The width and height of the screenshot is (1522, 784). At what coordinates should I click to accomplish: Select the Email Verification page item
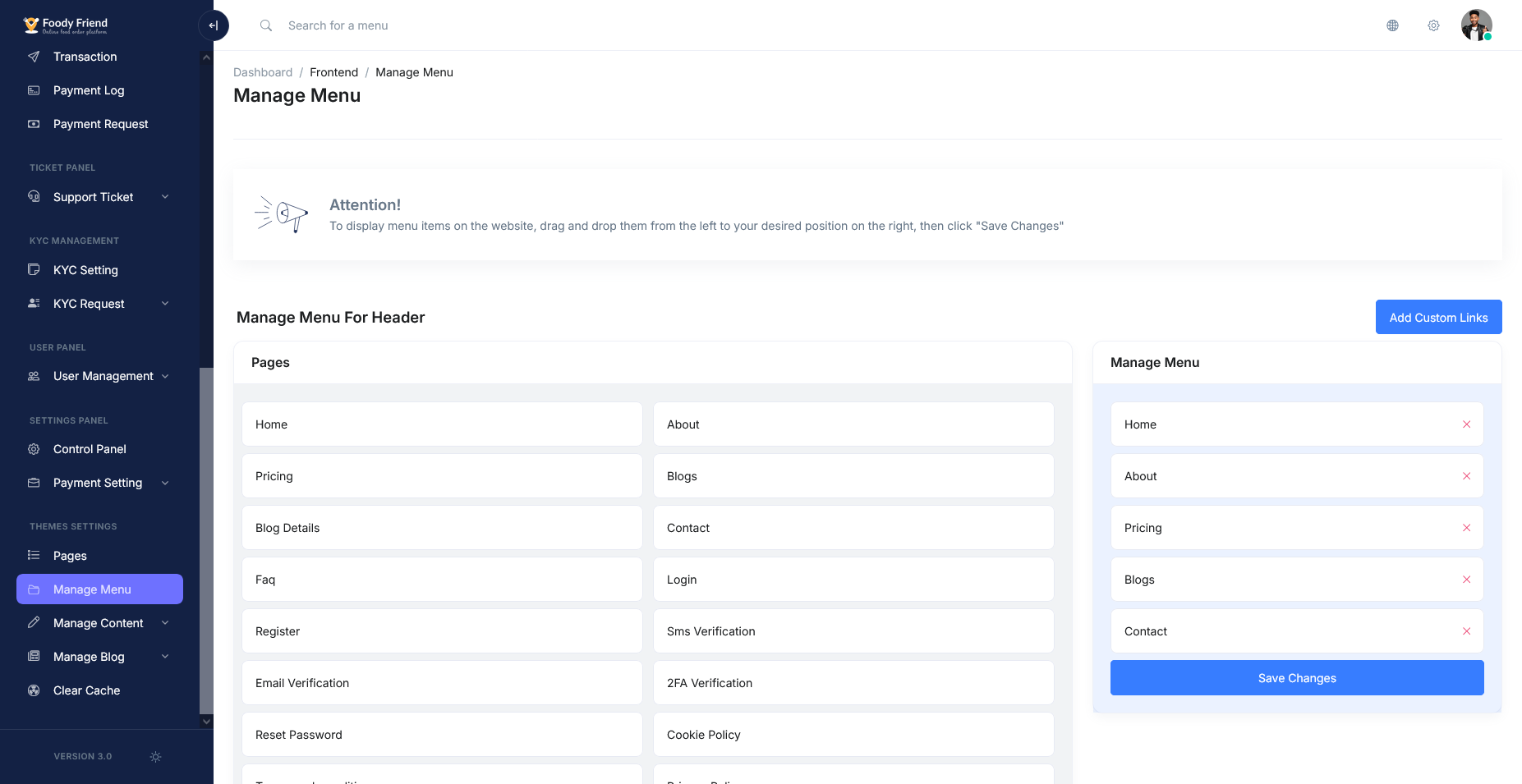(x=442, y=683)
